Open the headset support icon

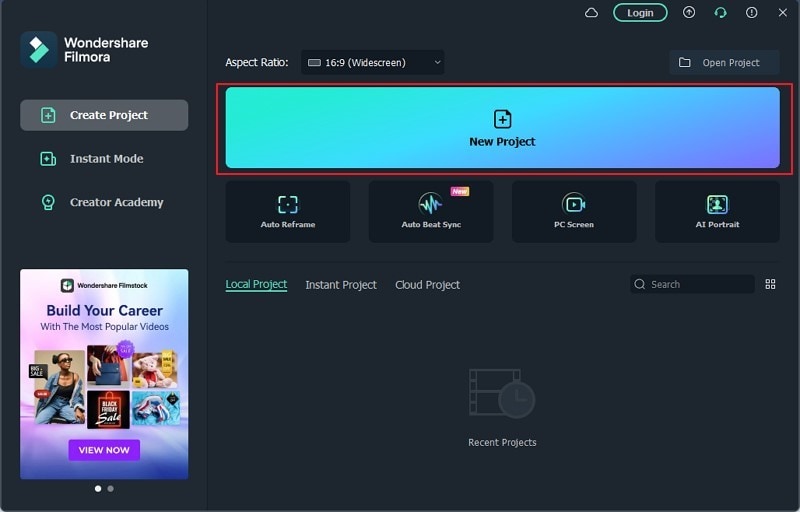tap(720, 13)
